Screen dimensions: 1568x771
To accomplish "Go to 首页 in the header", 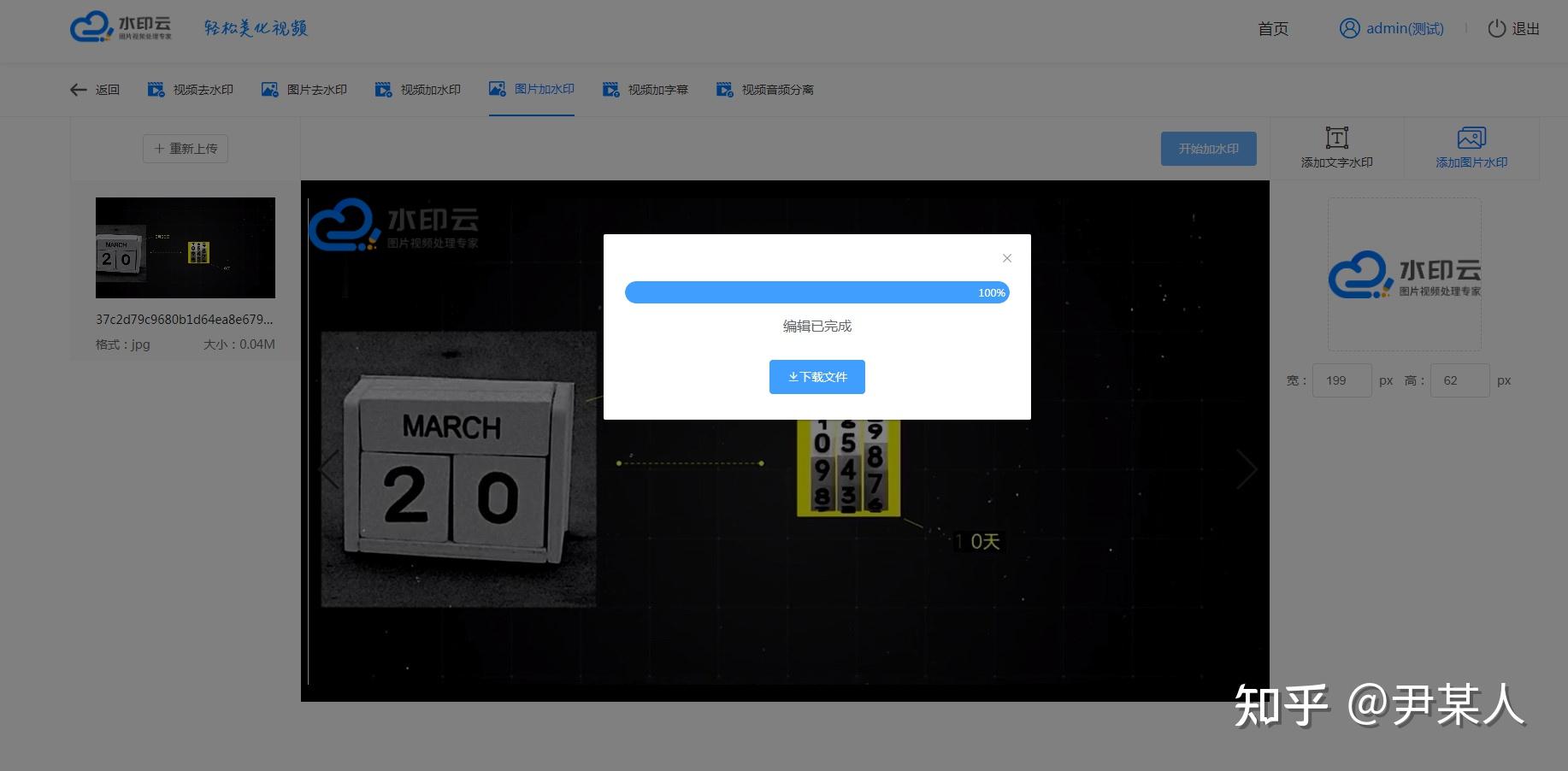I will pyautogui.click(x=1273, y=29).
